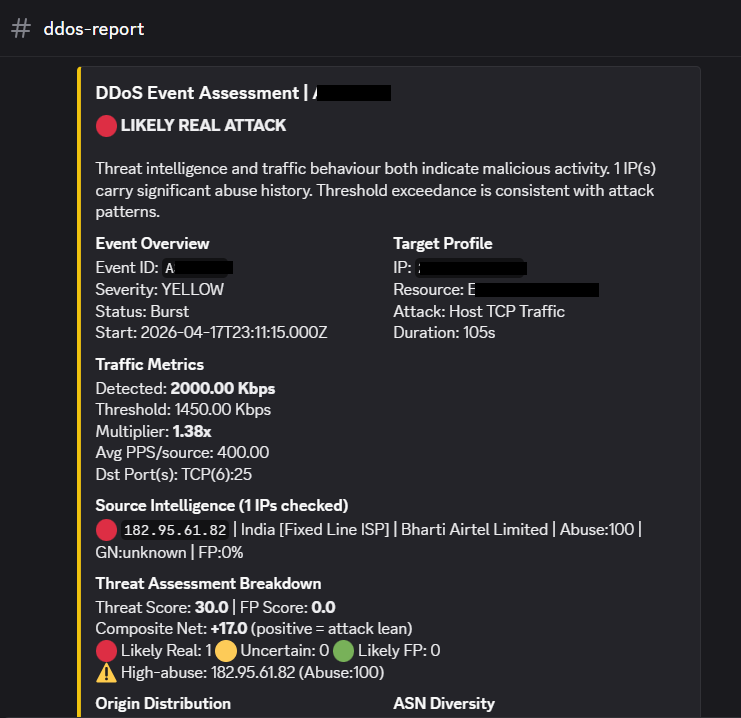This screenshot has width=741, height=718.
Task: Click the yellow circle next to Uncertain: 0
Action: coord(226,651)
